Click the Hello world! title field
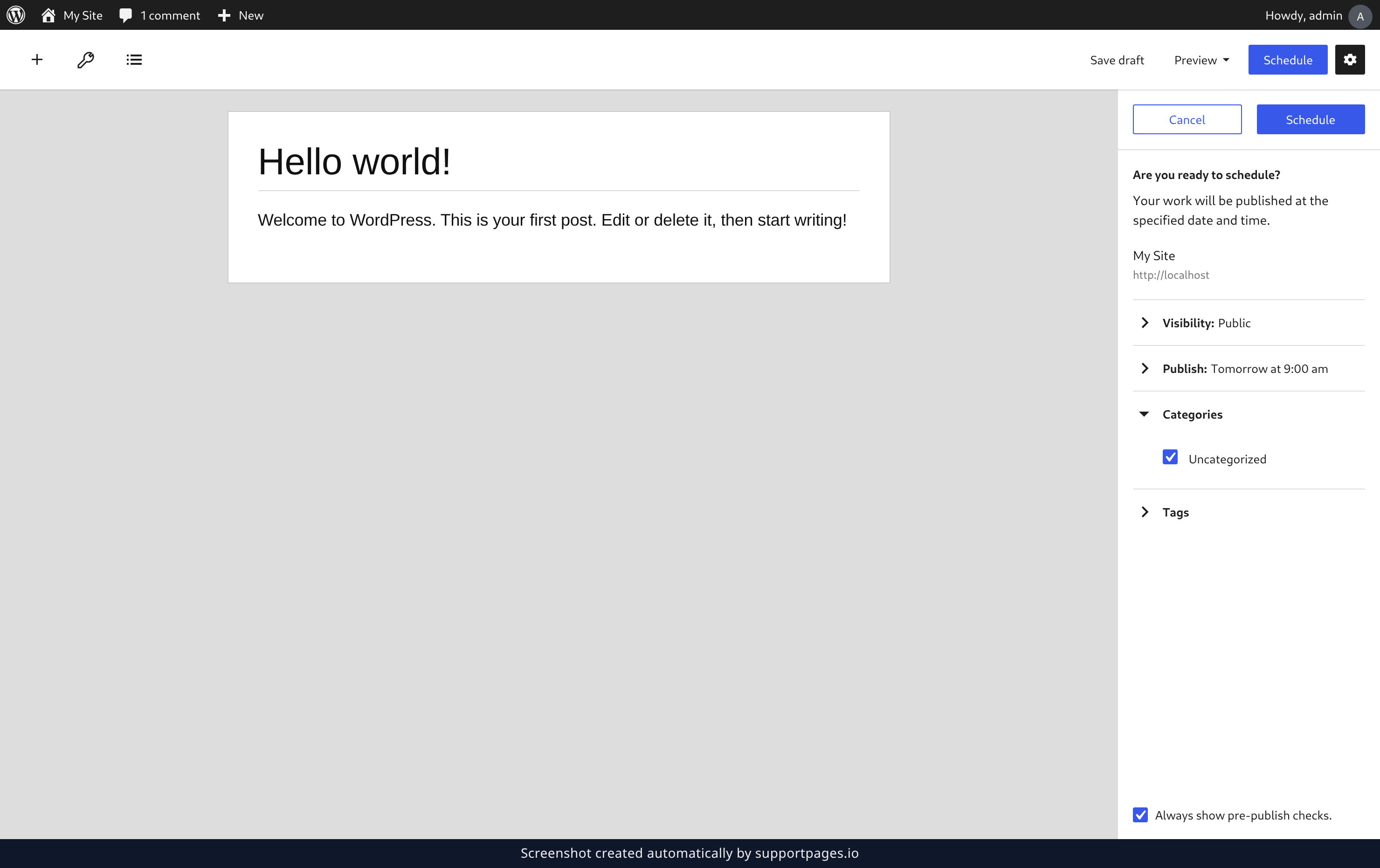Screen dimensions: 1380x868 click(558, 162)
